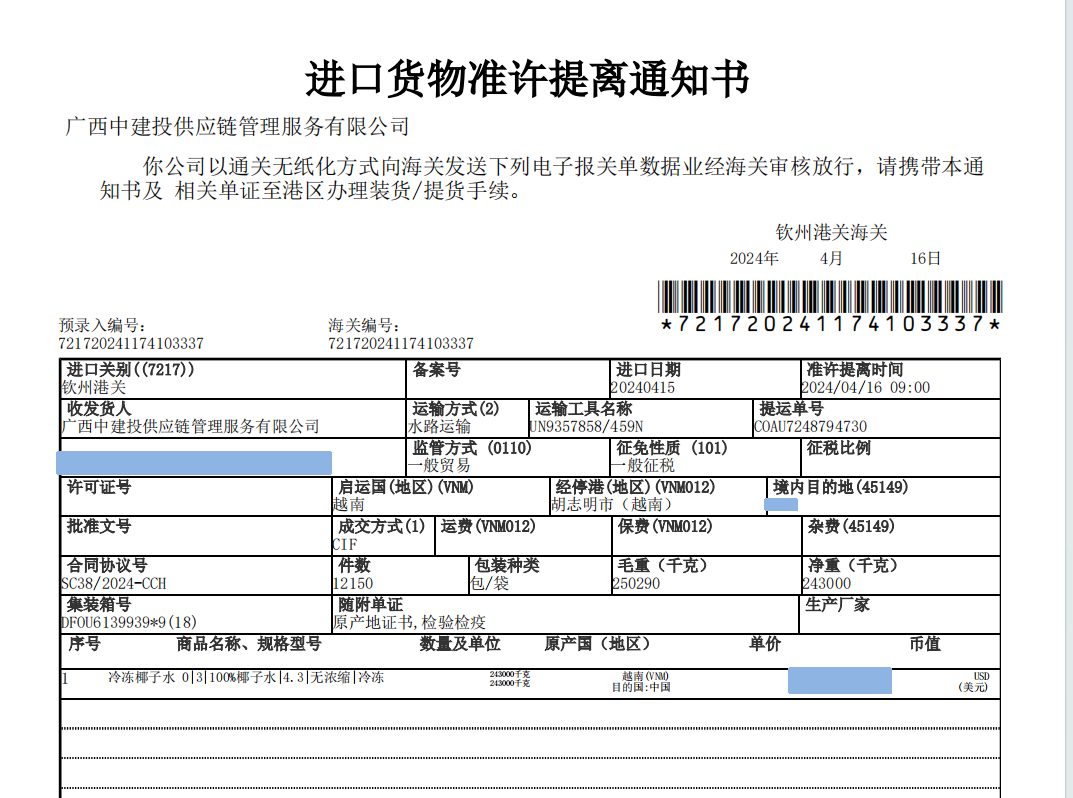Click the USD (美元) currency cell
The image size is (1073, 798).
pos(974,682)
